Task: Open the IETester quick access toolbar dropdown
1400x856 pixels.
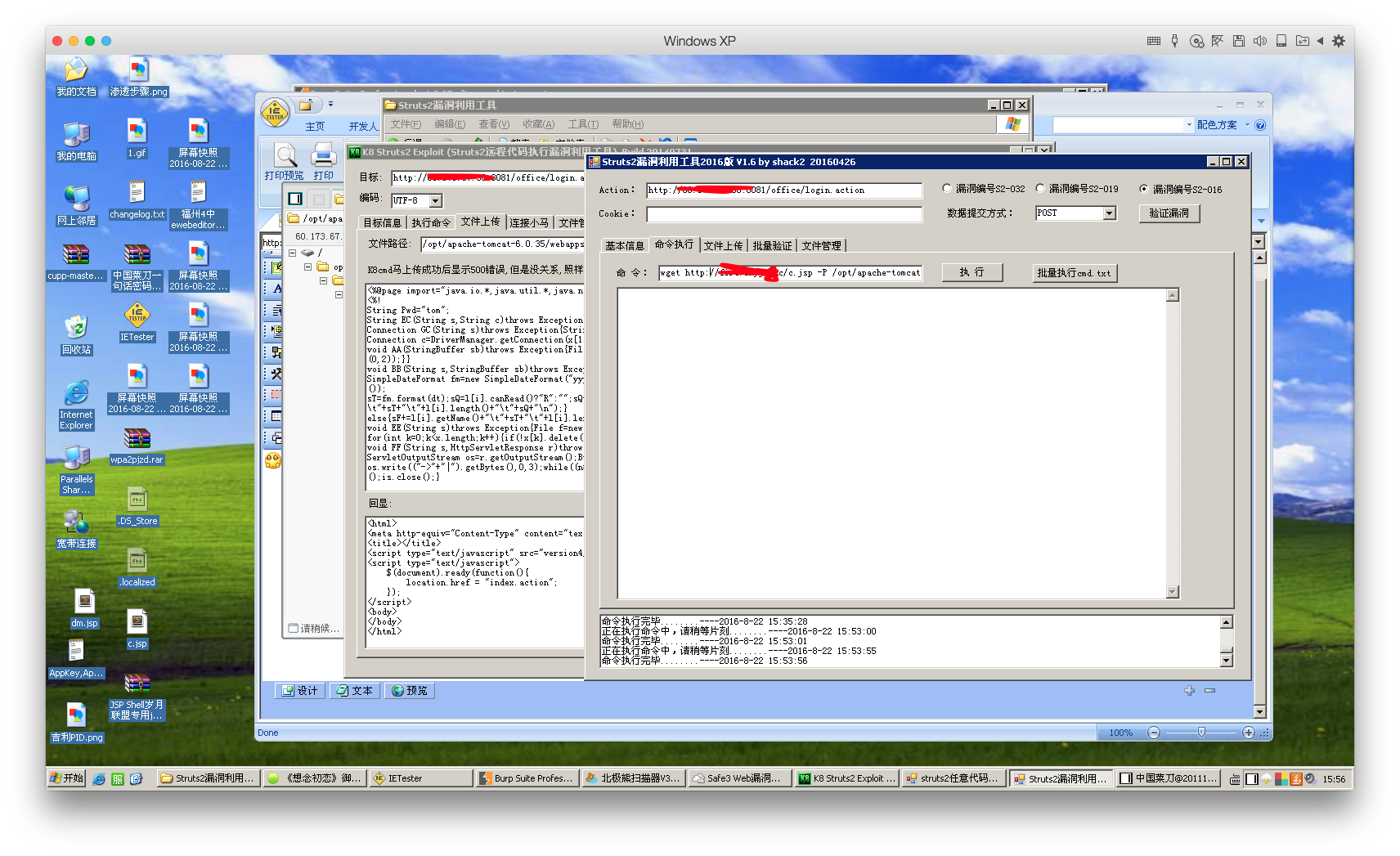Action: pyautogui.click(x=331, y=104)
